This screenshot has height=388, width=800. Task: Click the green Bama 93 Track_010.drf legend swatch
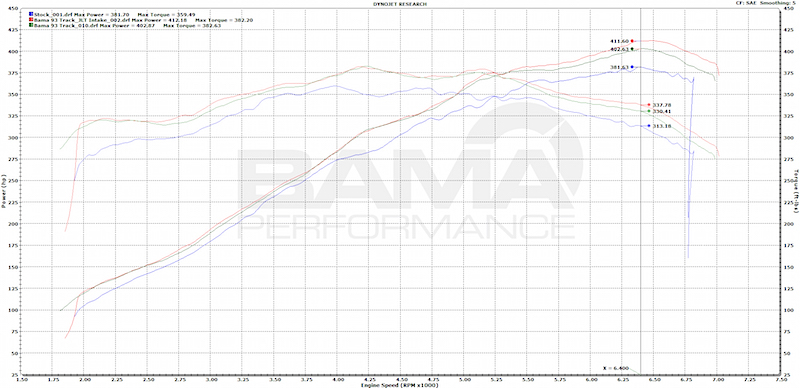tap(31, 25)
